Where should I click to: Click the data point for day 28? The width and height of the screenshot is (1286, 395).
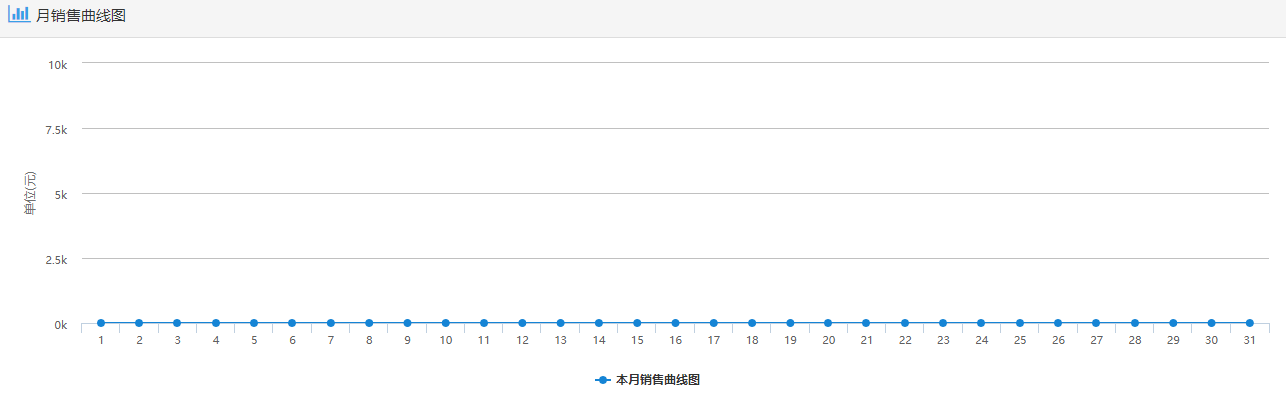(1135, 323)
